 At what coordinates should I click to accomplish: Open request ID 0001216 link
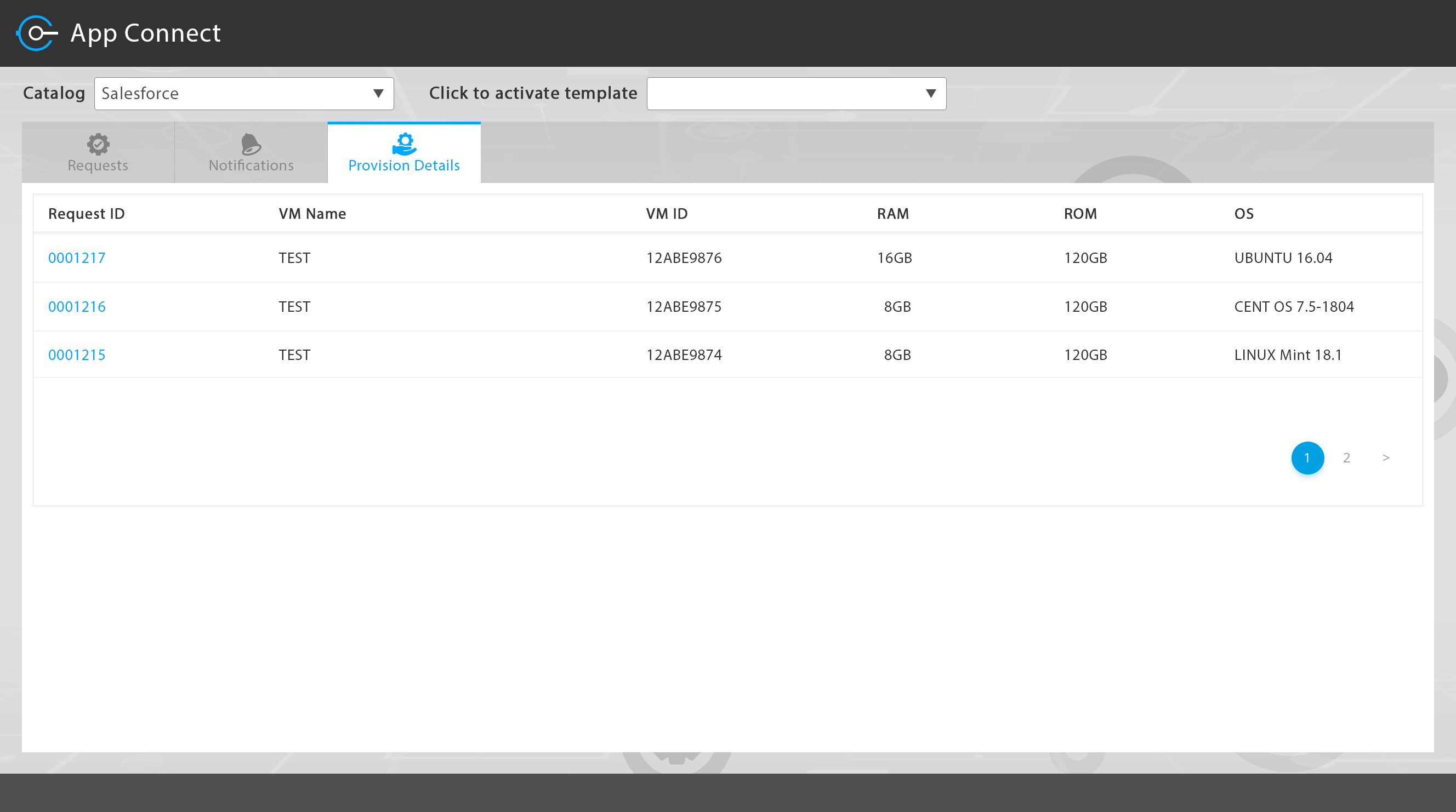77,307
